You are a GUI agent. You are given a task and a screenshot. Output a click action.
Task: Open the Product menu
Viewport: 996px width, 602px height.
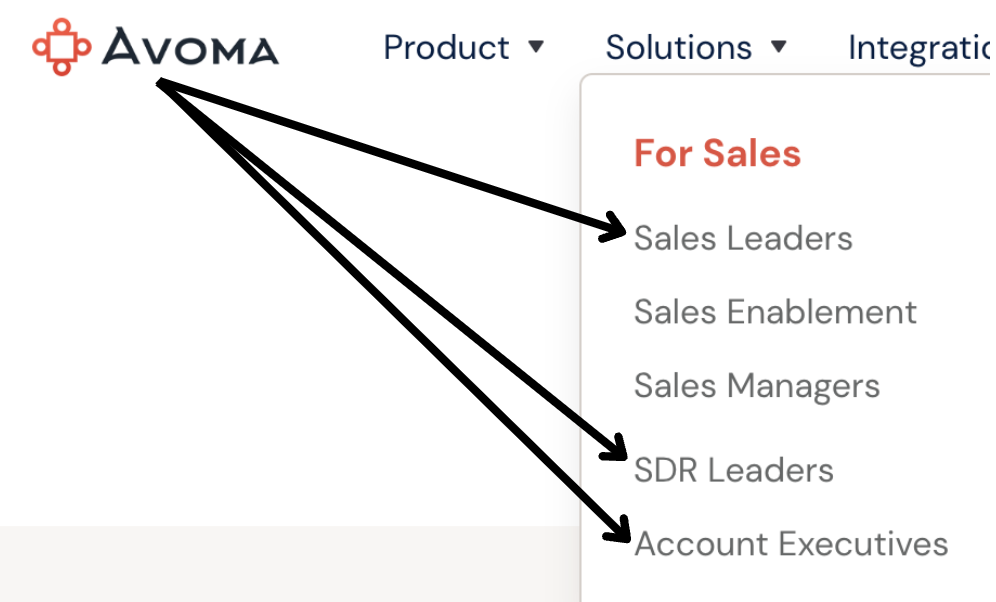[446, 47]
